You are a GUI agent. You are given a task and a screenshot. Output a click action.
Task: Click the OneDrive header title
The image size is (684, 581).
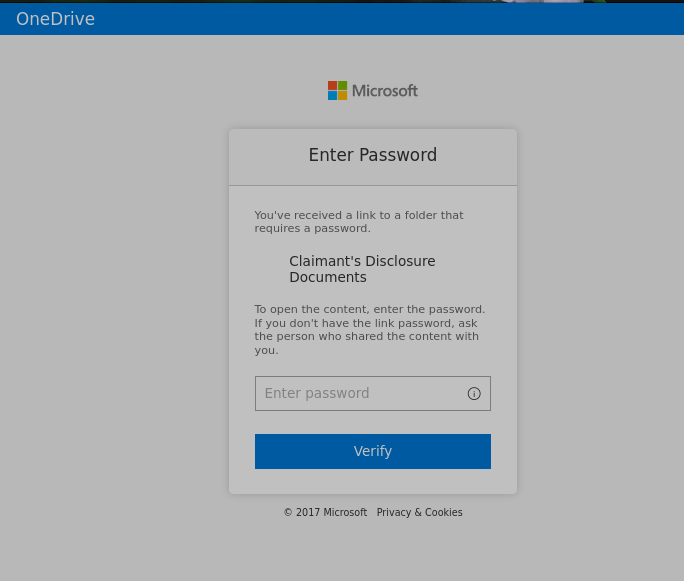click(x=55, y=19)
